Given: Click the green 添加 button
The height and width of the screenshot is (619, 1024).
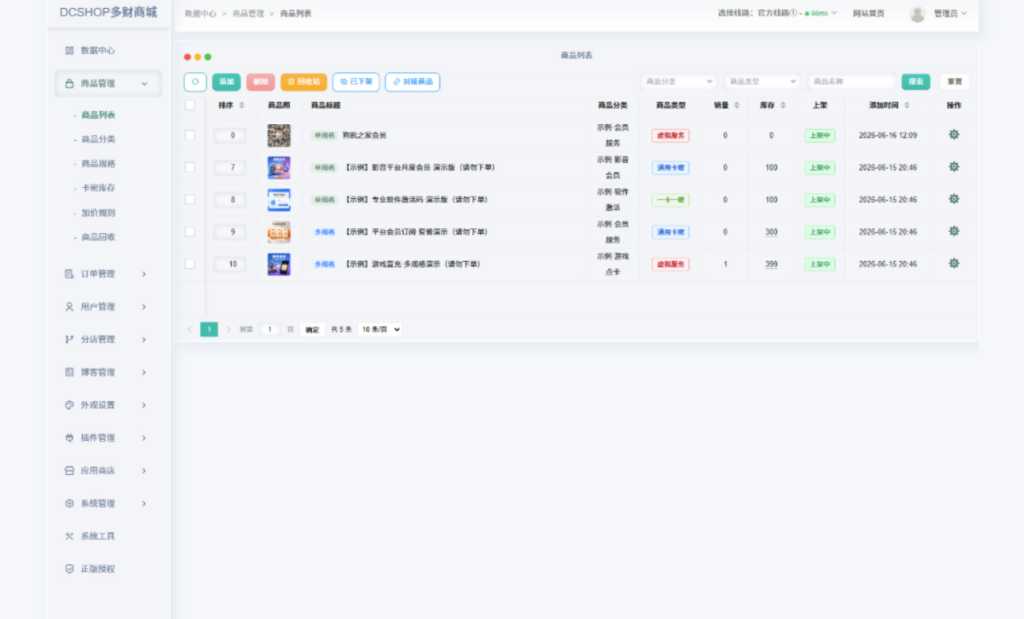Looking at the screenshot, I should [227, 82].
